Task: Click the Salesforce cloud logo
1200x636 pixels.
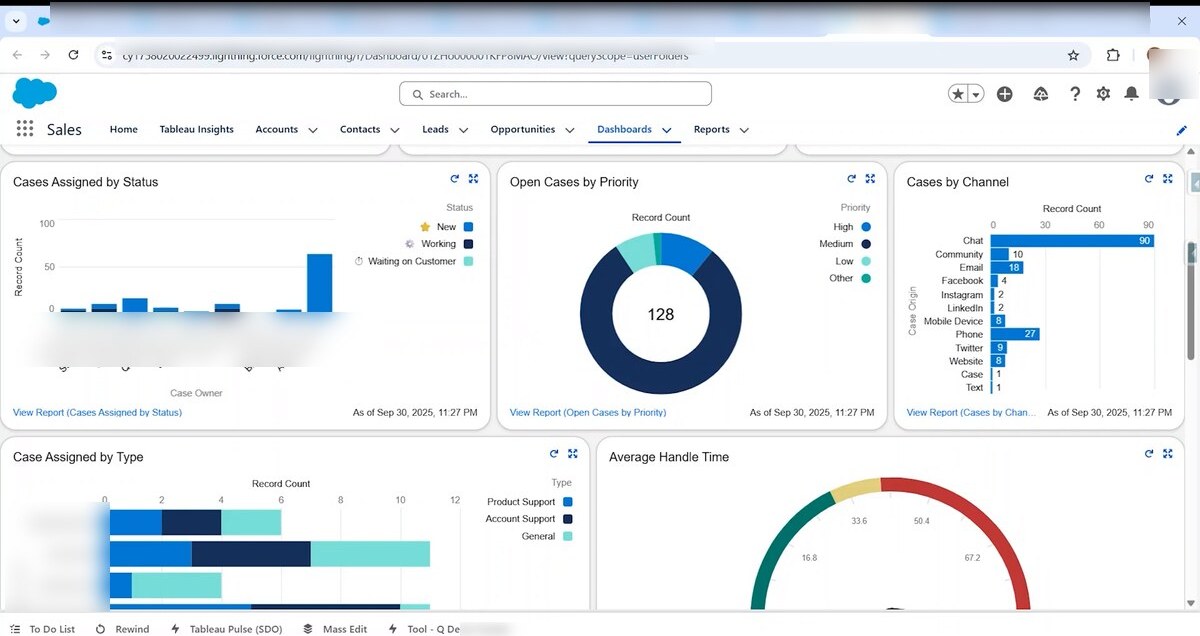Action: [34, 93]
